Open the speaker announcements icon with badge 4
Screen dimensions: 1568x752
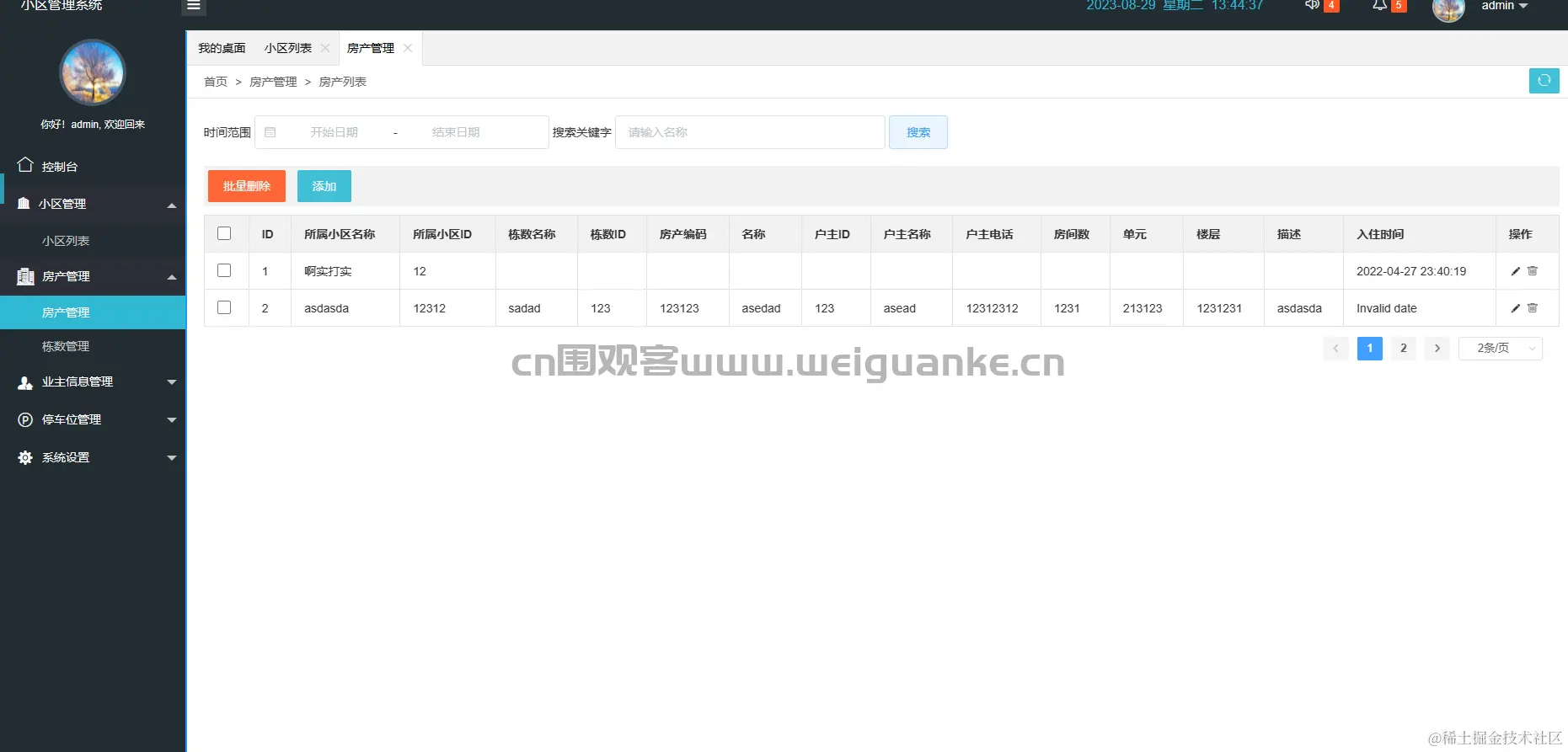(1312, 5)
